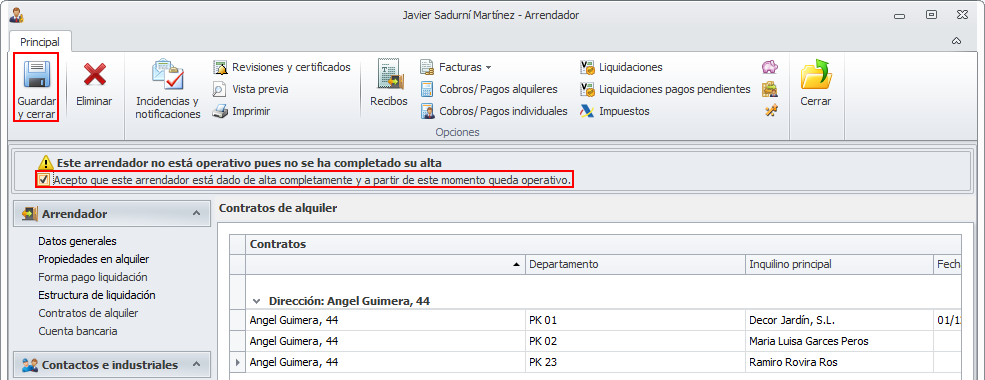Screen dimensions: 985x380
Task: Collapse the Contactos e industriales panel
Action: pyautogui.click(x=197, y=365)
